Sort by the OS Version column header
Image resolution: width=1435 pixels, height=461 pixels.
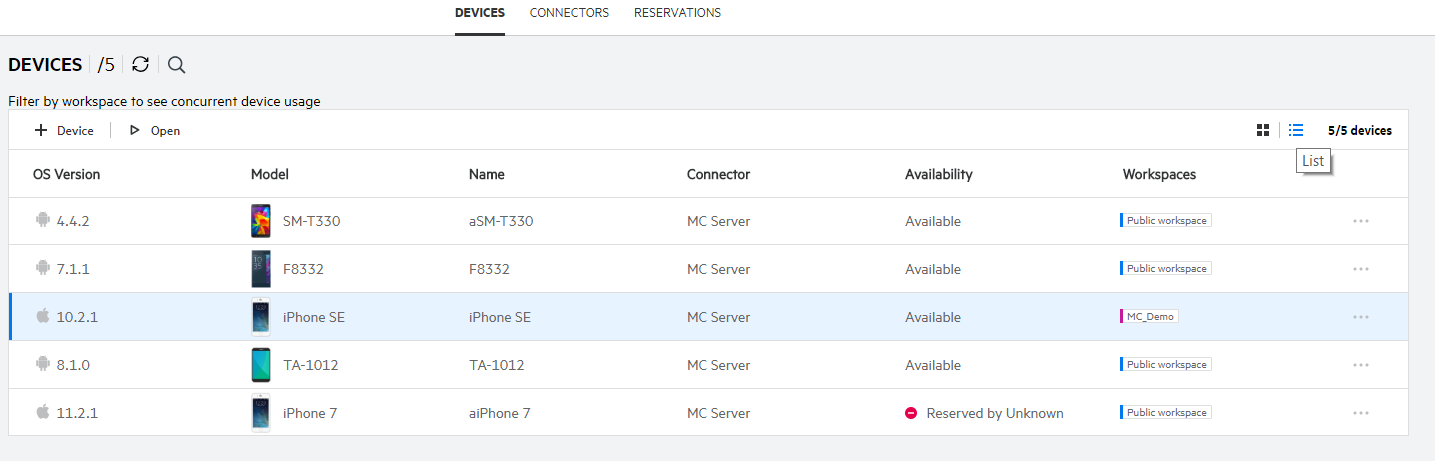tap(67, 174)
